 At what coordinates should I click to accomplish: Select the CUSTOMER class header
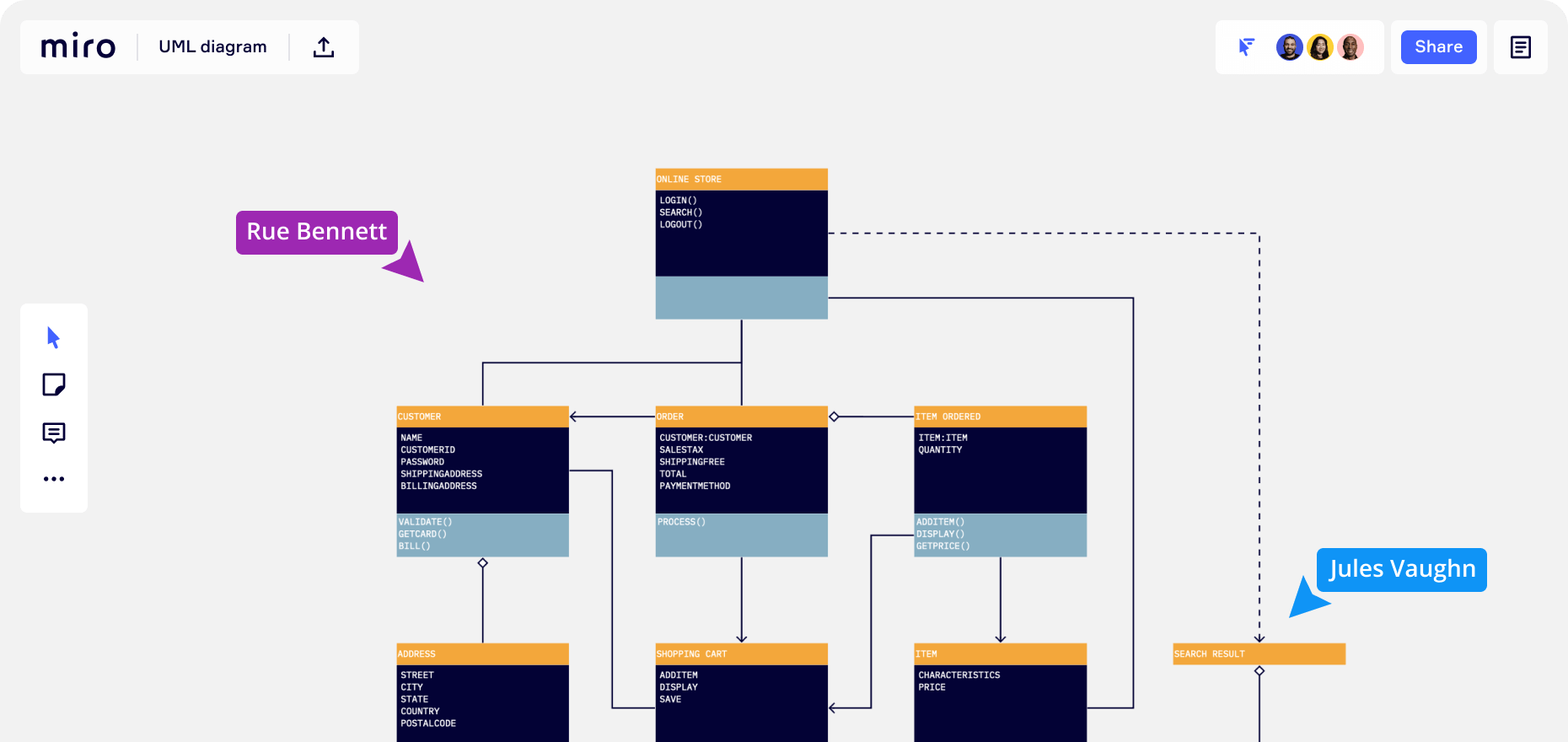point(483,417)
